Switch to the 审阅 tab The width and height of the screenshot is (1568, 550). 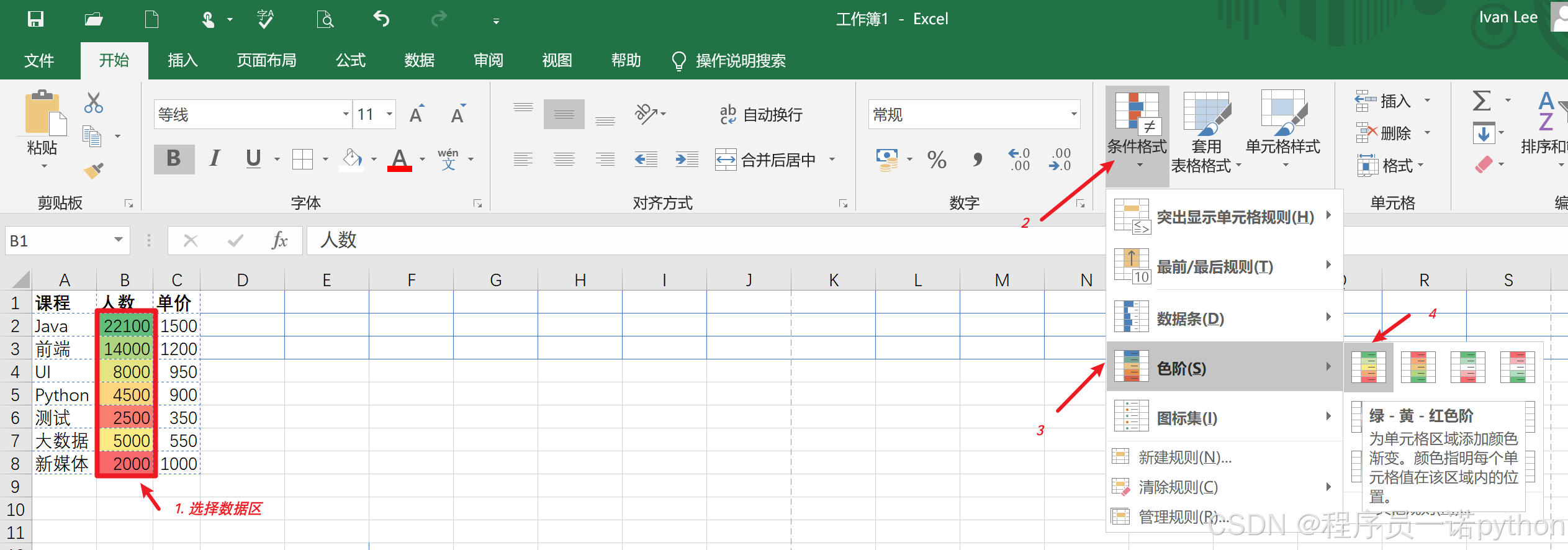click(489, 60)
